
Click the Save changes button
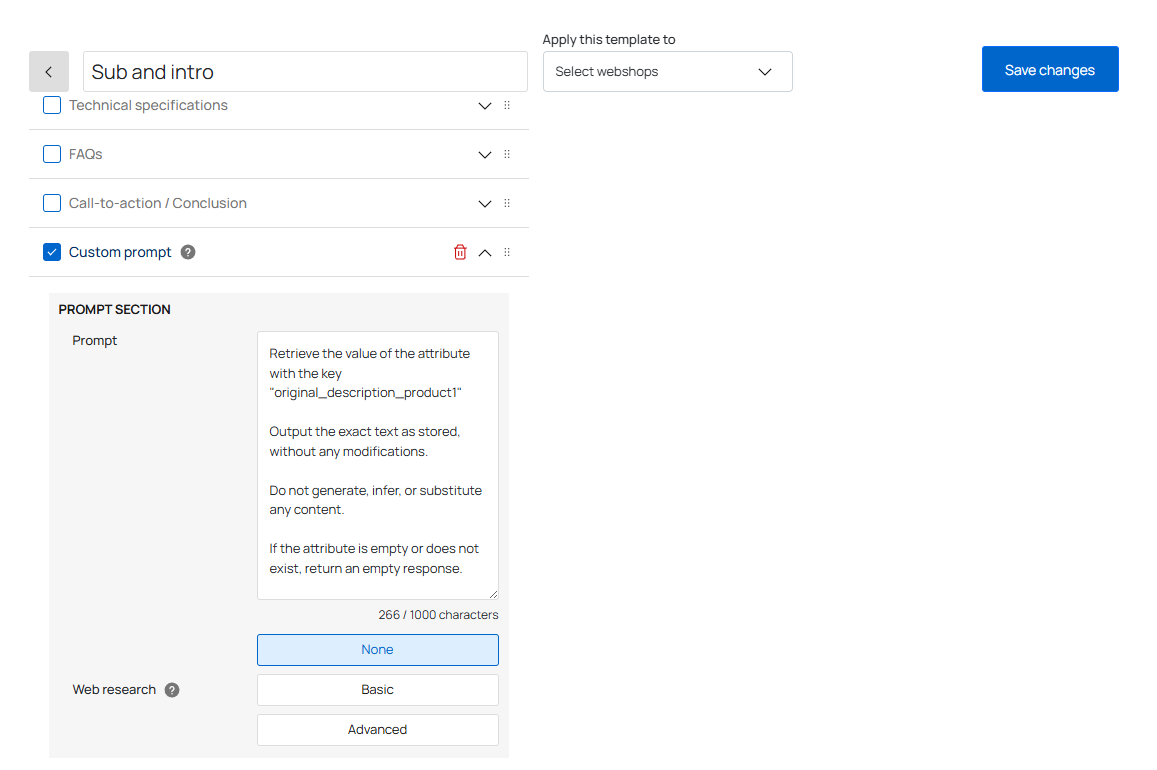point(1049,70)
